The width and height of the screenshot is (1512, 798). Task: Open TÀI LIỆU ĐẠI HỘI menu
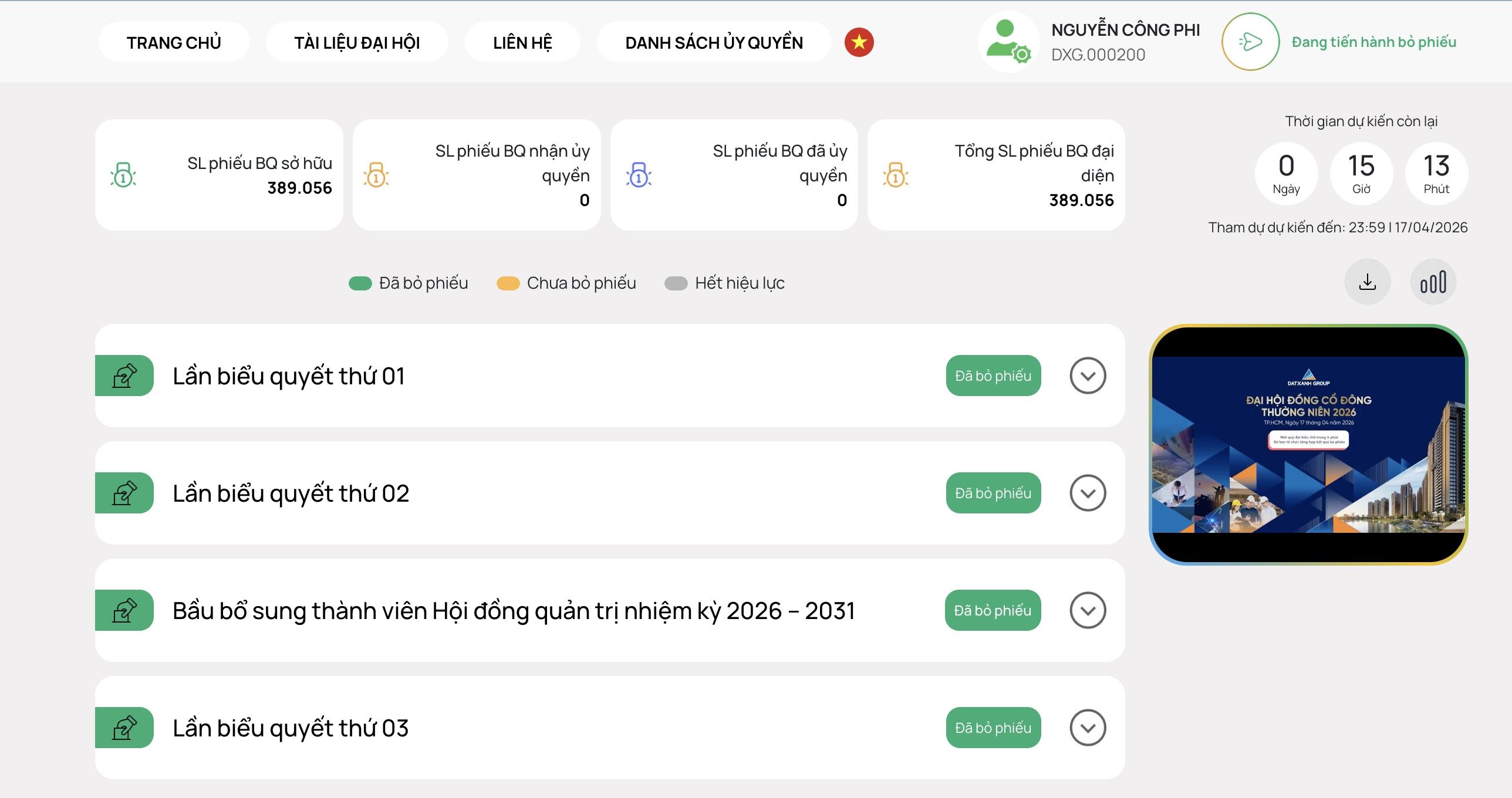point(357,42)
